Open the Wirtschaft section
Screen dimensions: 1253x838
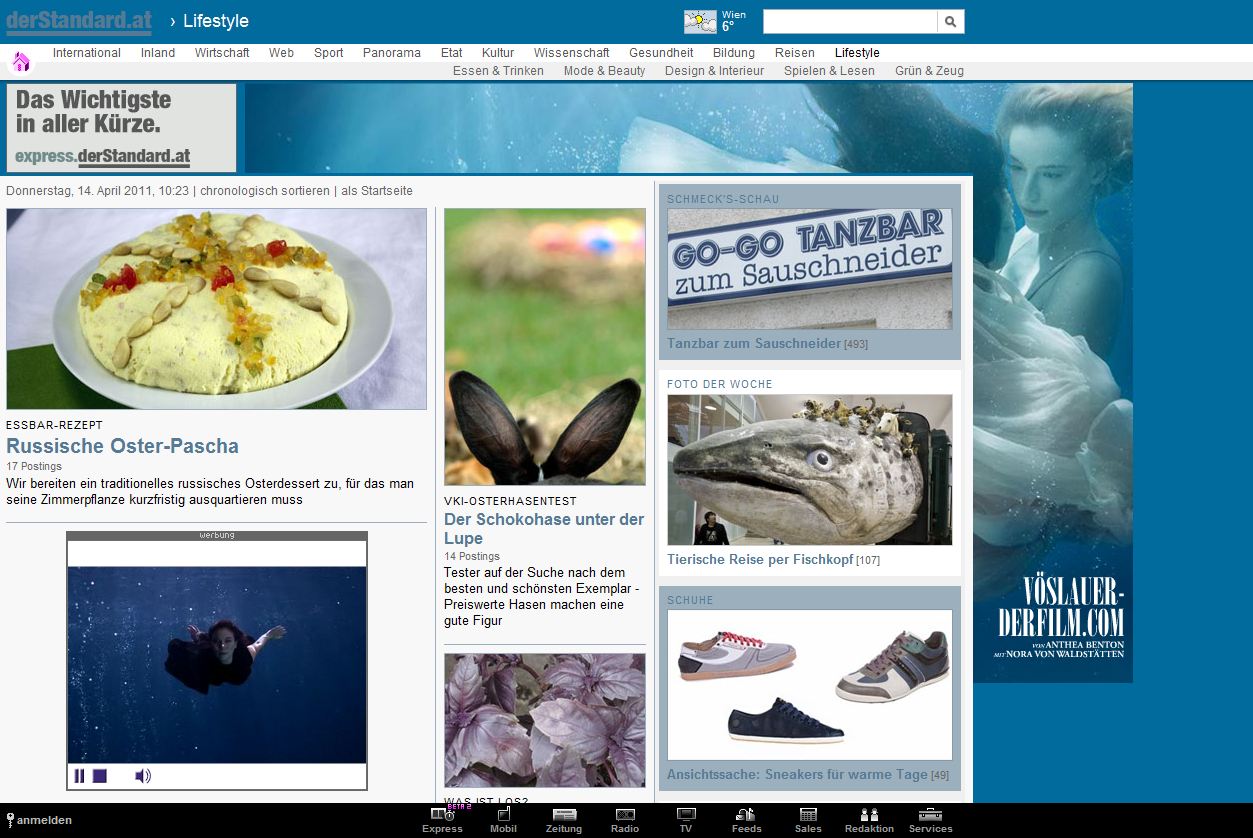point(222,53)
